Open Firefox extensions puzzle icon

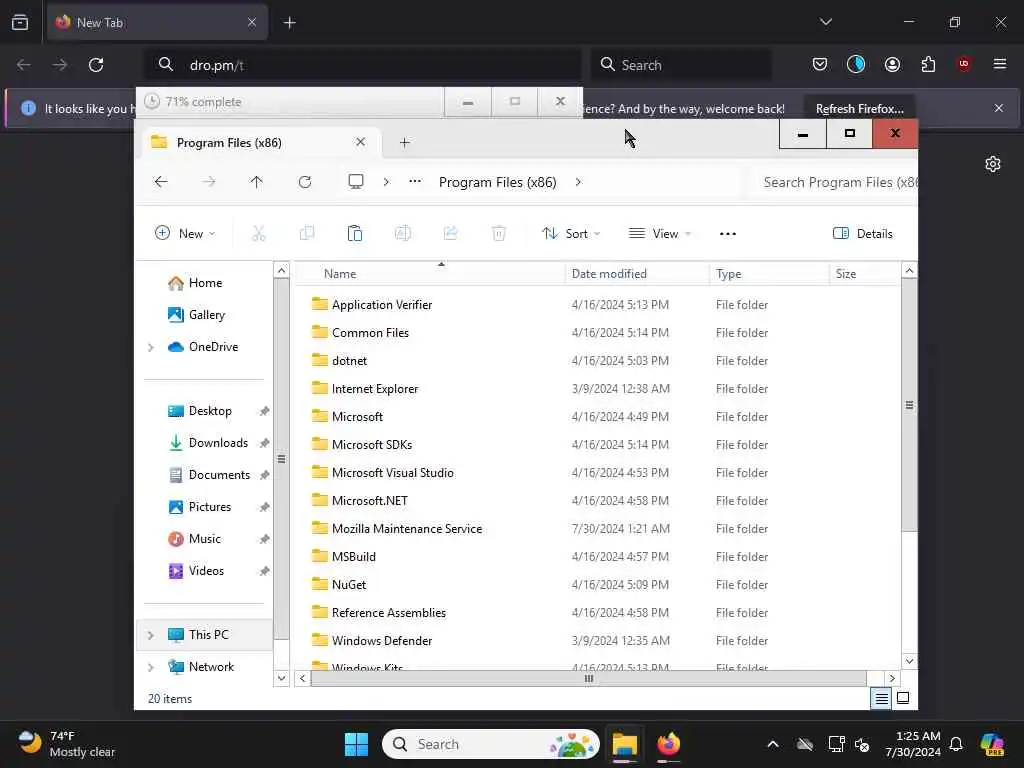(x=928, y=64)
